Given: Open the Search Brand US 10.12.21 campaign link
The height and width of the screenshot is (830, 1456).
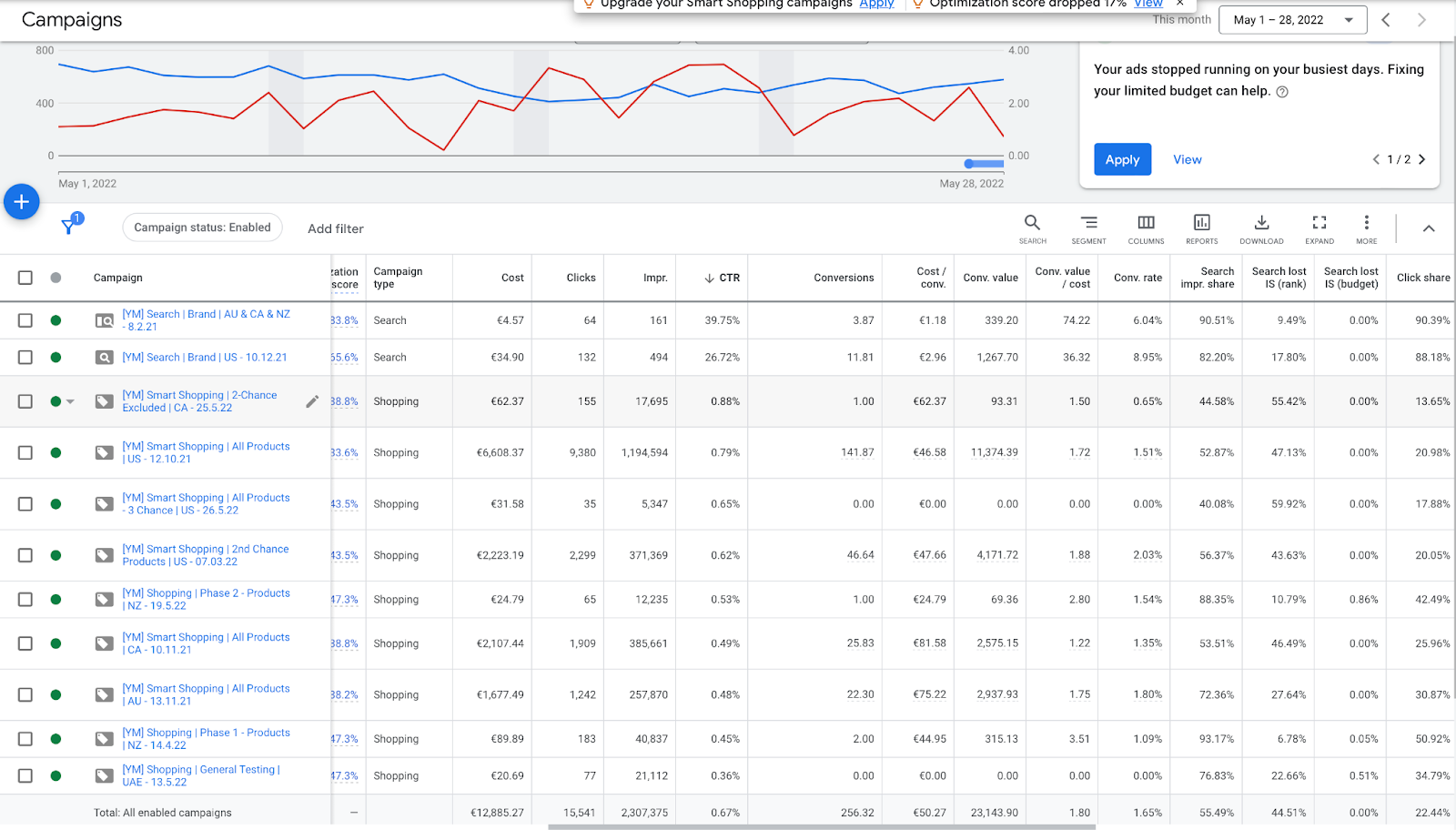Looking at the screenshot, I should click(205, 358).
